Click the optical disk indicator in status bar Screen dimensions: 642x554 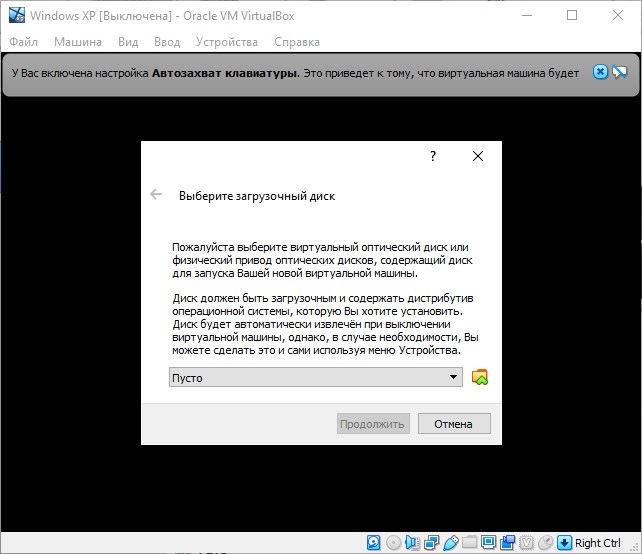click(393, 543)
